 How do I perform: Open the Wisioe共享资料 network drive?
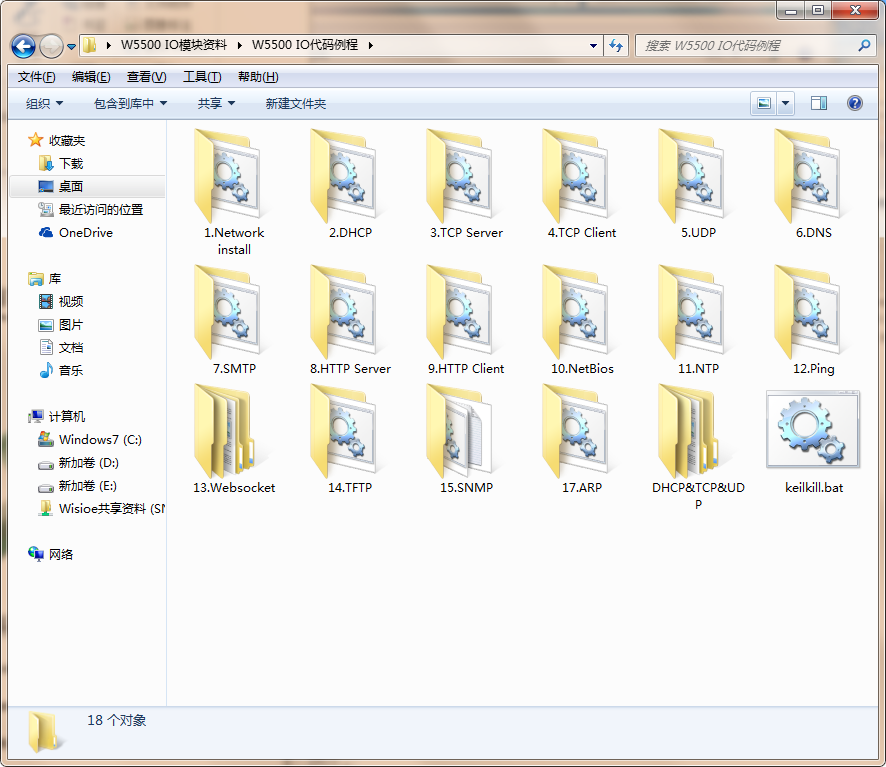tap(102, 509)
